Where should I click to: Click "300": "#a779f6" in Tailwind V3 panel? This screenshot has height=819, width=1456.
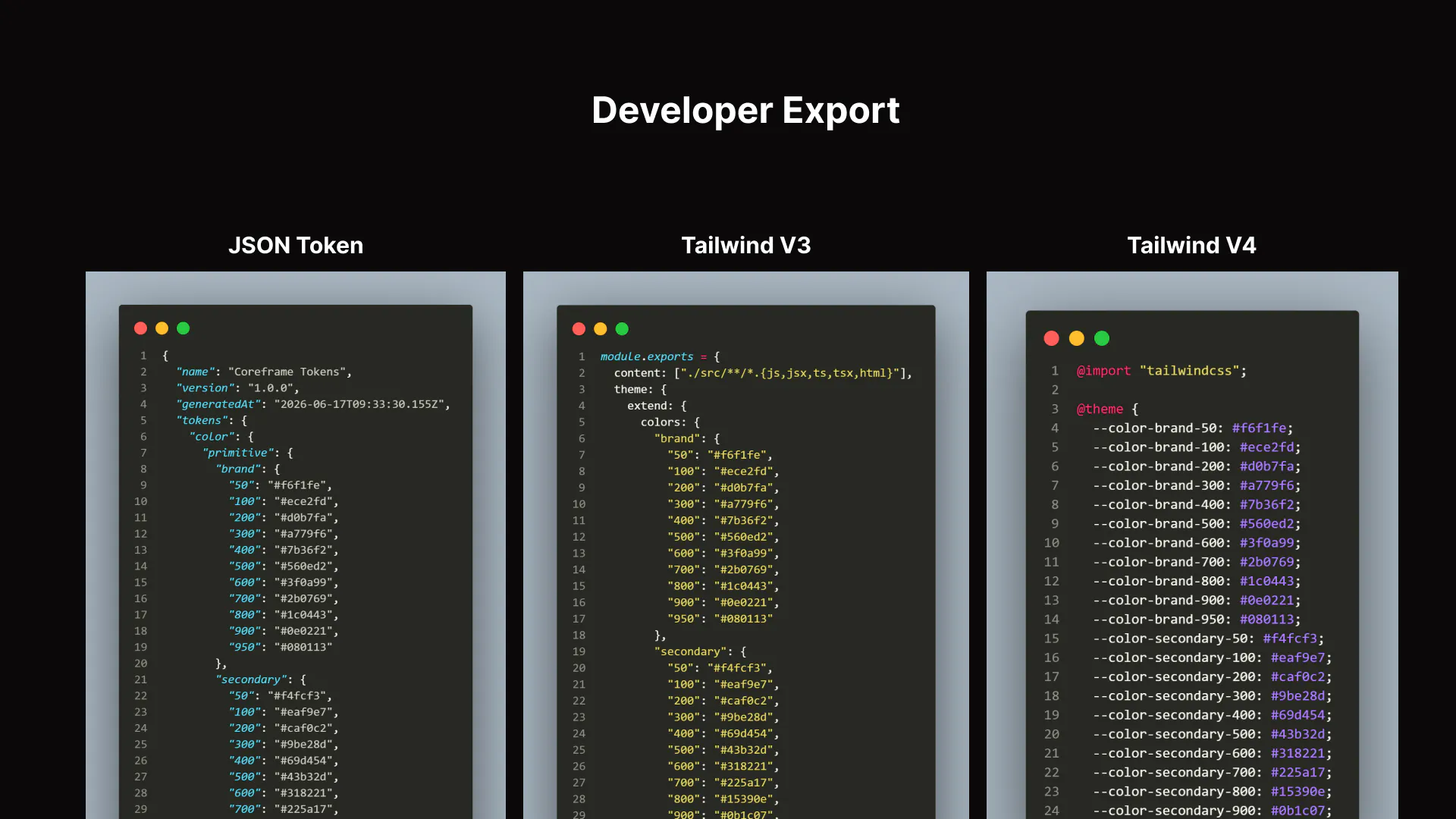(723, 504)
